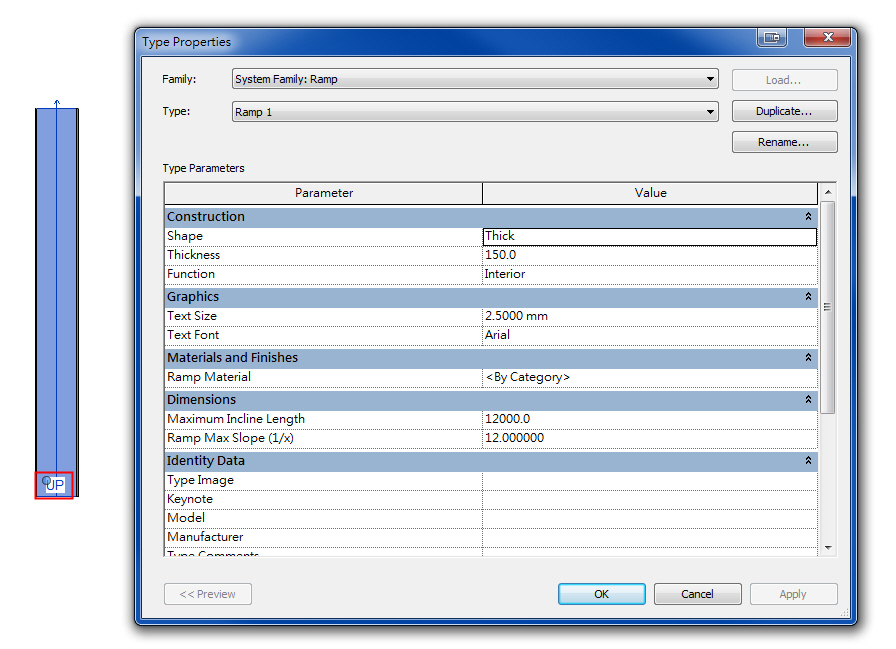Click the Keynote value cell
Image resolution: width=896 pixels, height=649 pixels.
coord(650,499)
